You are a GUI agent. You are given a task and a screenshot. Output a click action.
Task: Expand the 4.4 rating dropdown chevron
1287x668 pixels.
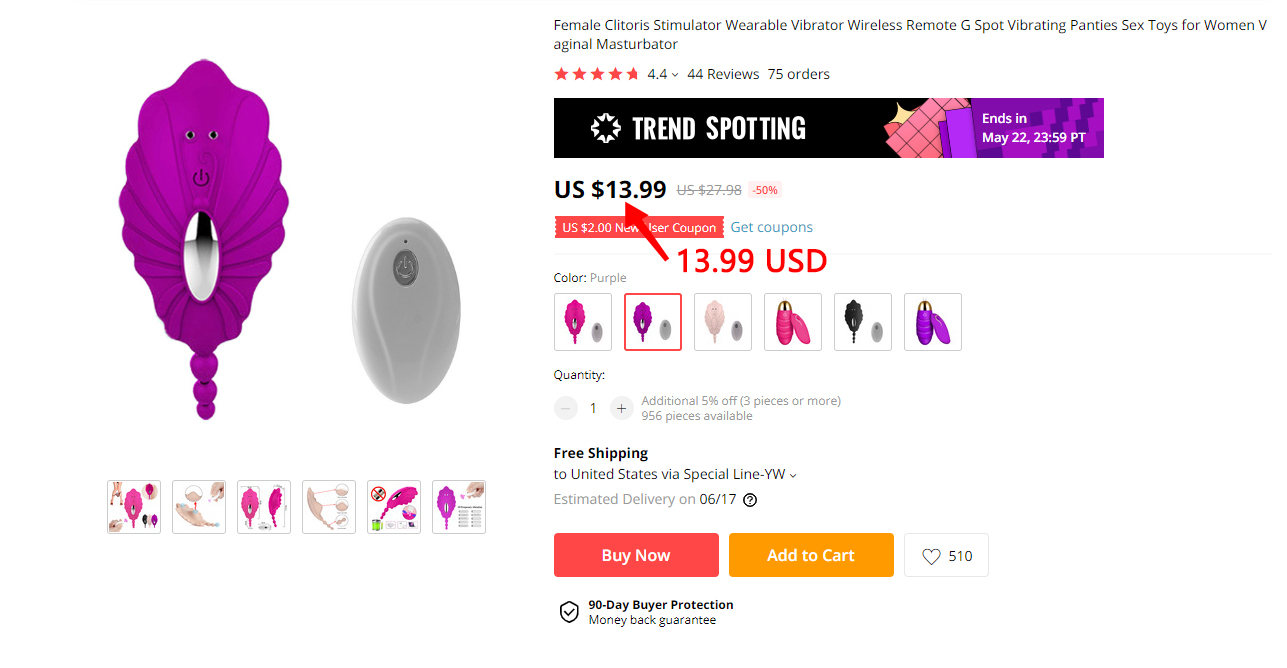(x=675, y=75)
